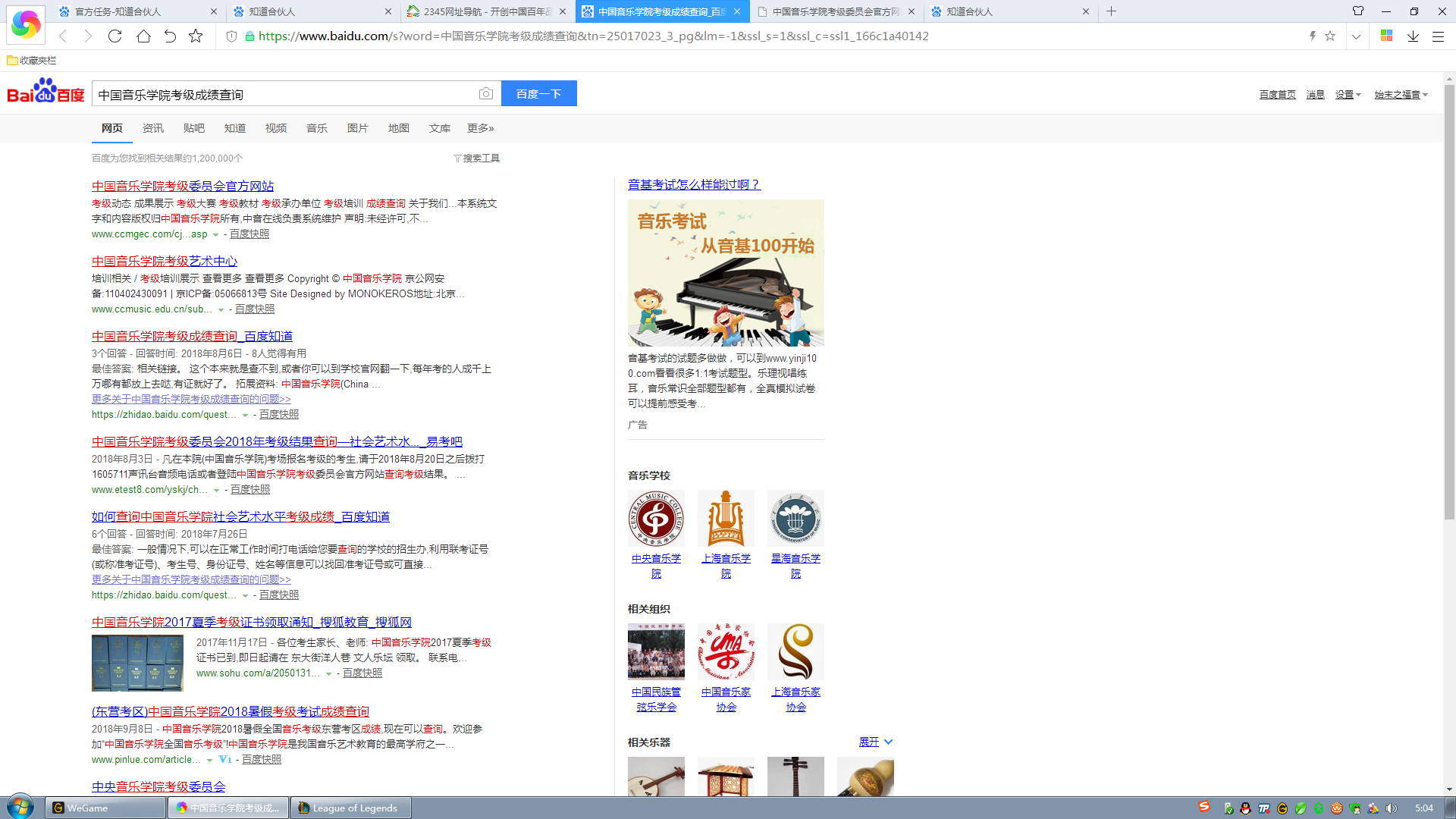Open the 上海音乐家协会 logo thumbnail
This screenshot has width=1456, height=819.
(795, 651)
